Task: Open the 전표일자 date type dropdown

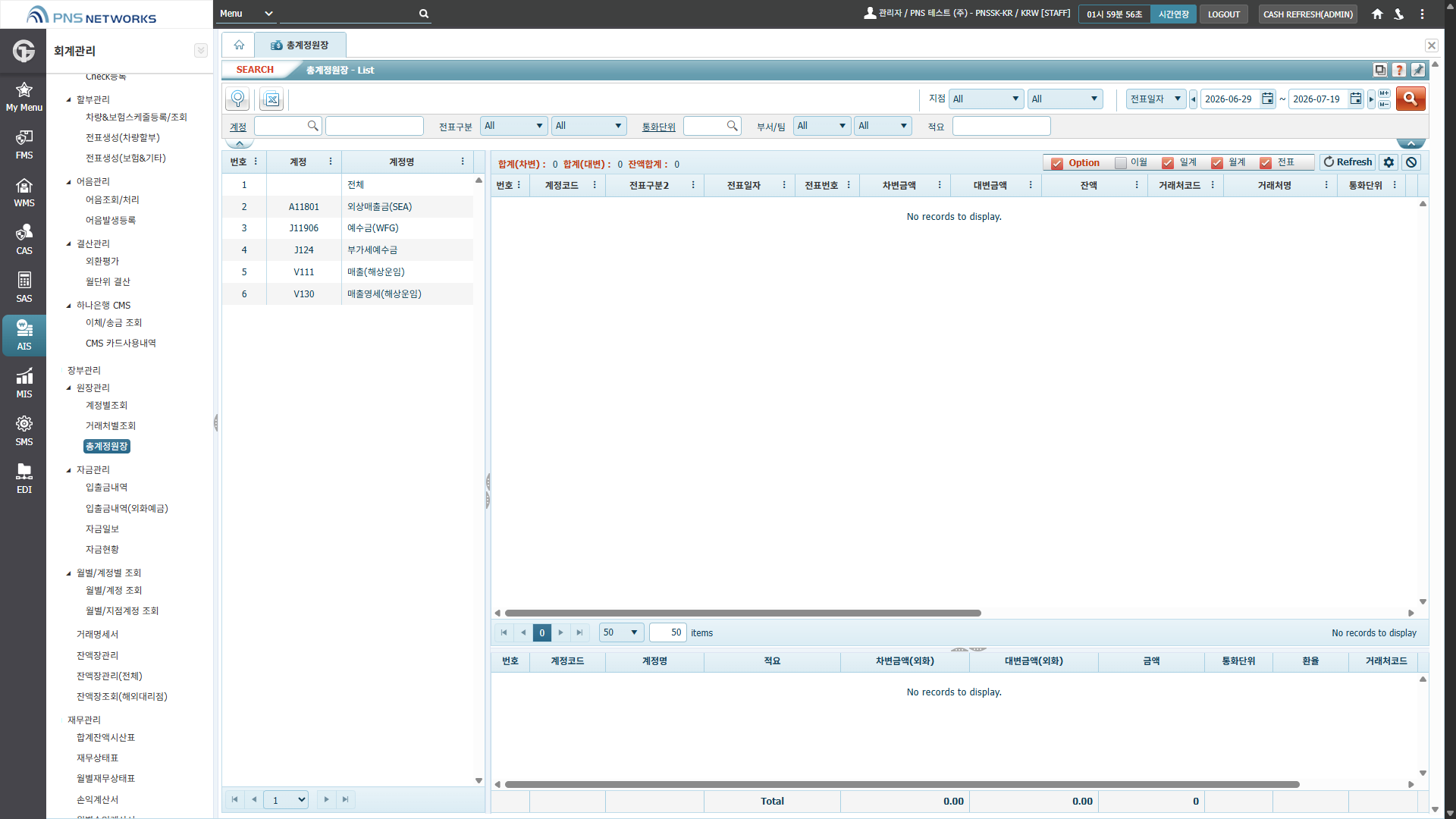Action: [1156, 99]
